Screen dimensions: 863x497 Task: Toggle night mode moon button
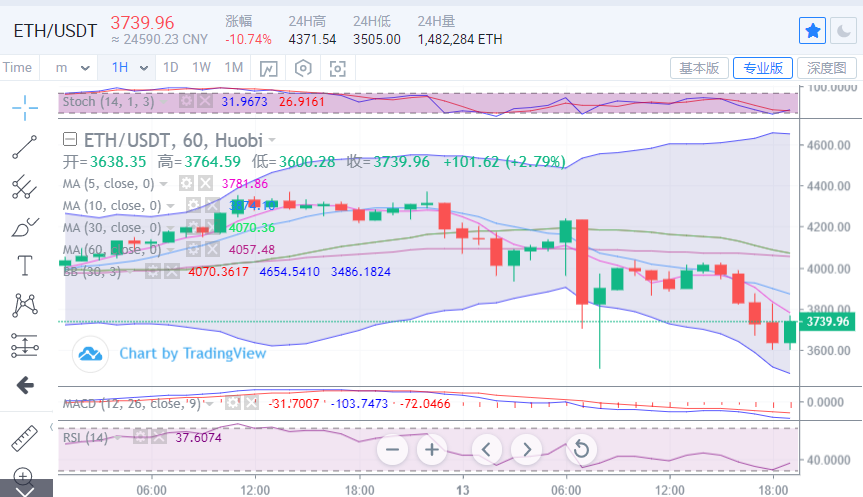[x=844, y=30]
